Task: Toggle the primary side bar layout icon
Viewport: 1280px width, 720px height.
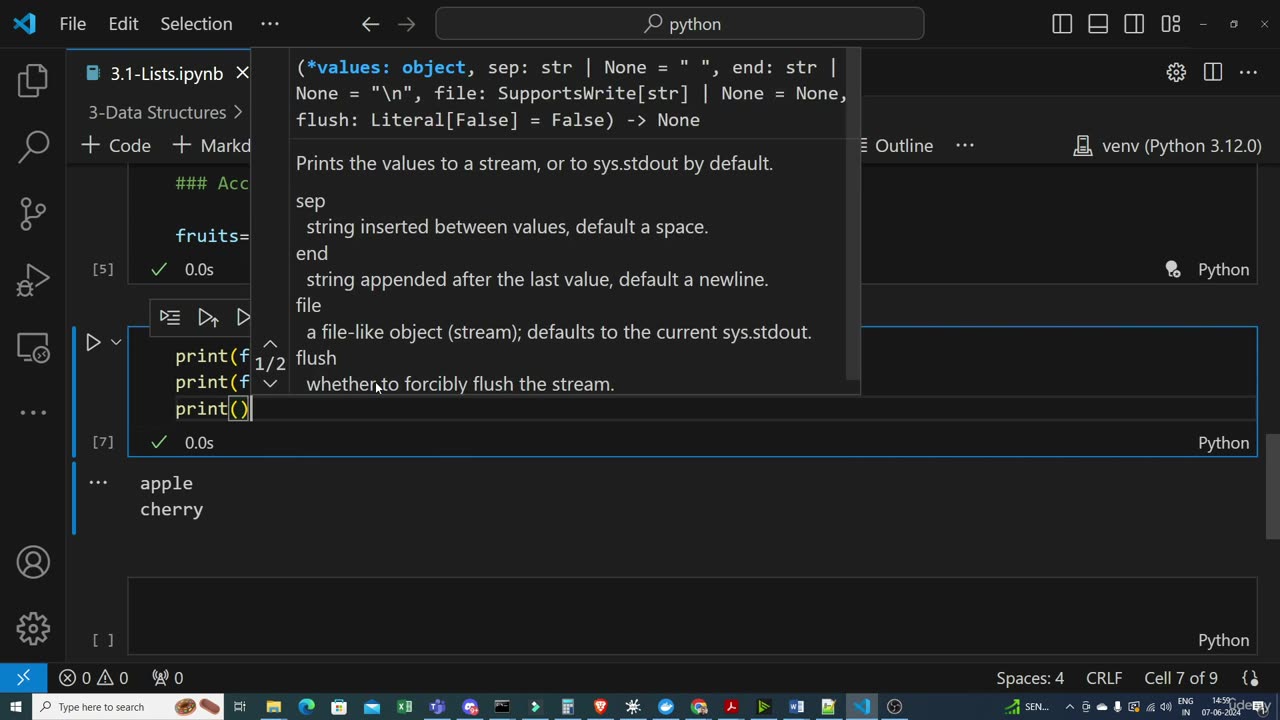Action: (x=1062, y=24)
